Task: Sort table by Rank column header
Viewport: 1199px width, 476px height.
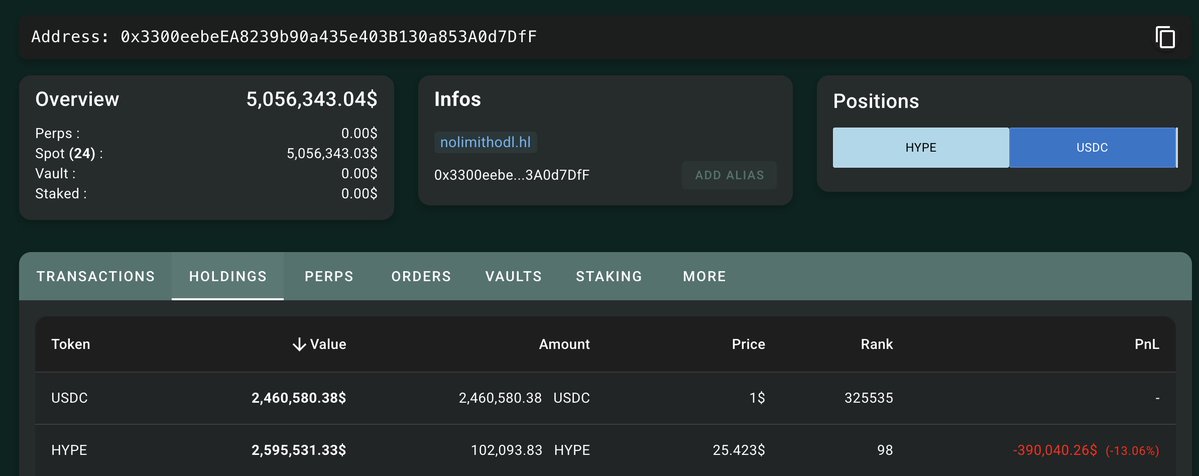Action: click(876, 344)
